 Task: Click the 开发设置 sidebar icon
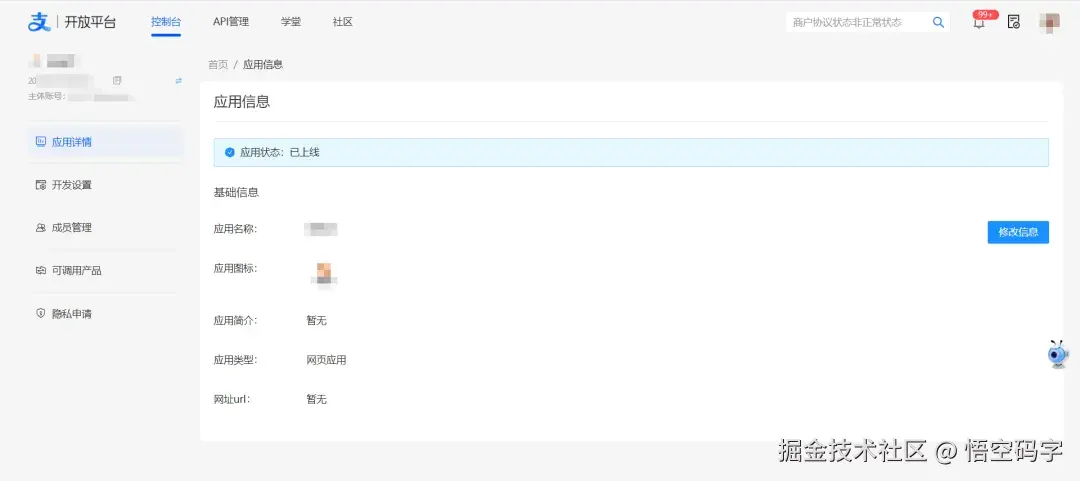click(41, 185)
